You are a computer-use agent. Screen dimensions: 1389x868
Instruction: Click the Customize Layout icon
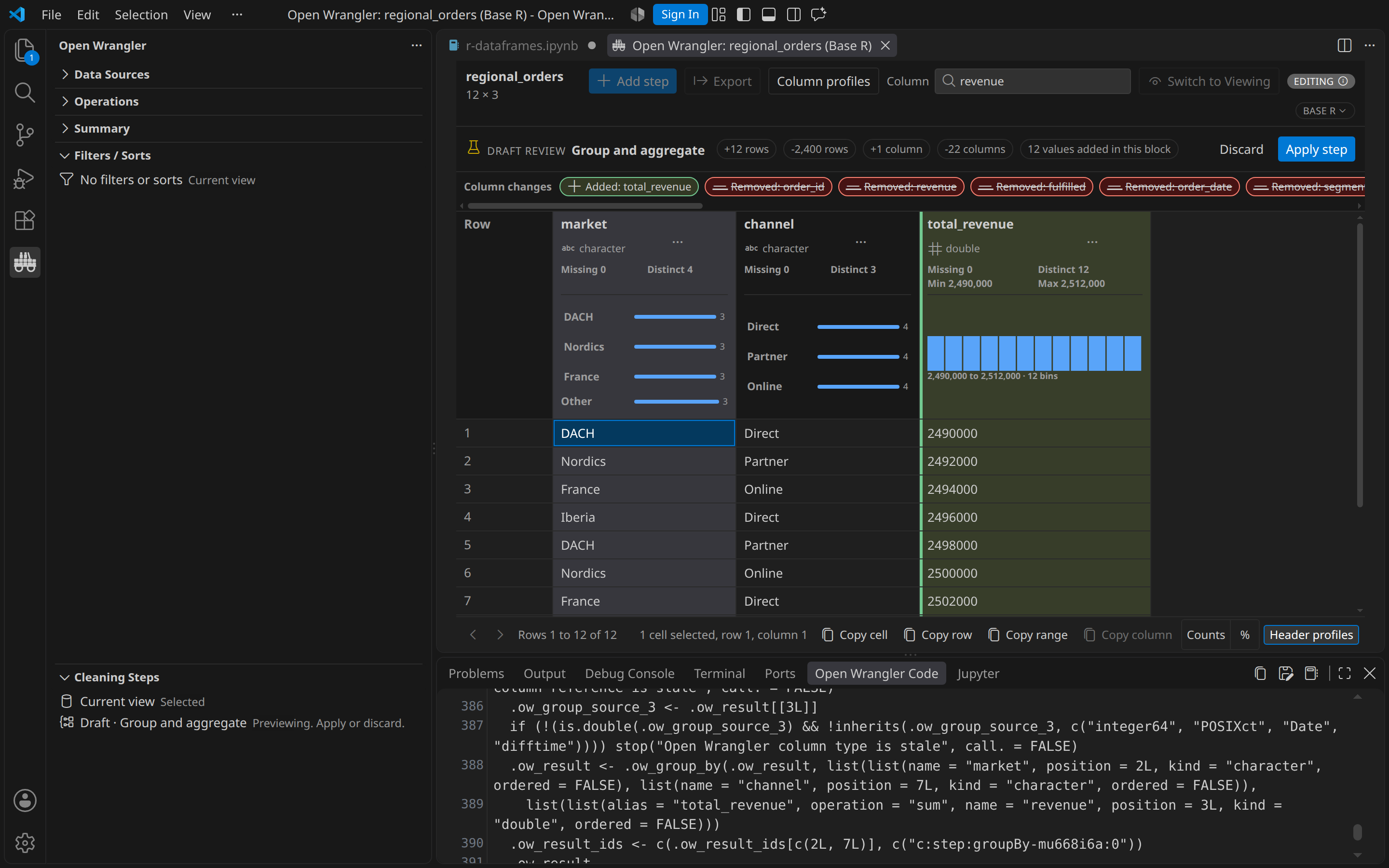click(719, 14)
